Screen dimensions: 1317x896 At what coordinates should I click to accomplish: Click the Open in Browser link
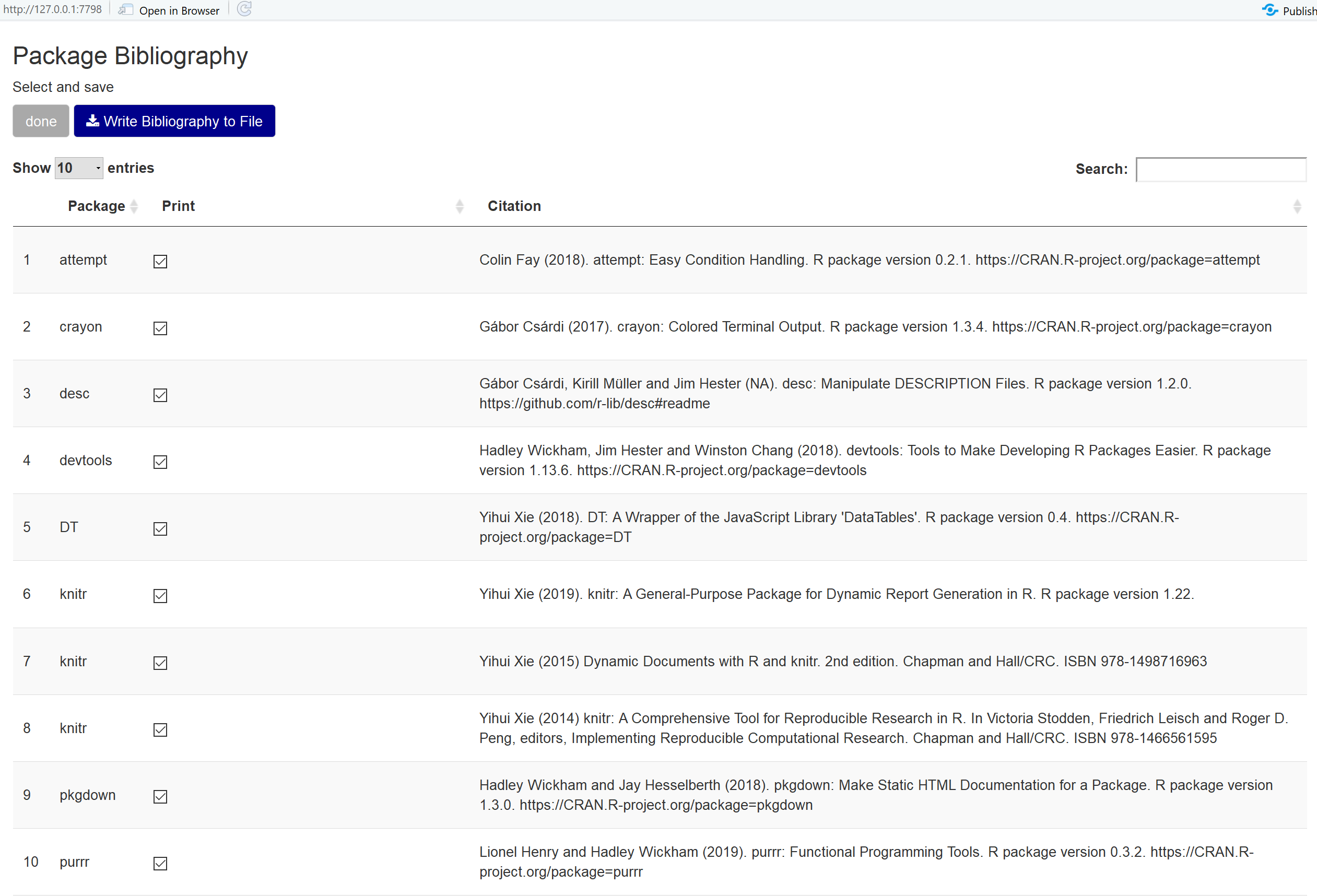pyautogui.click(x=179, y=10)
